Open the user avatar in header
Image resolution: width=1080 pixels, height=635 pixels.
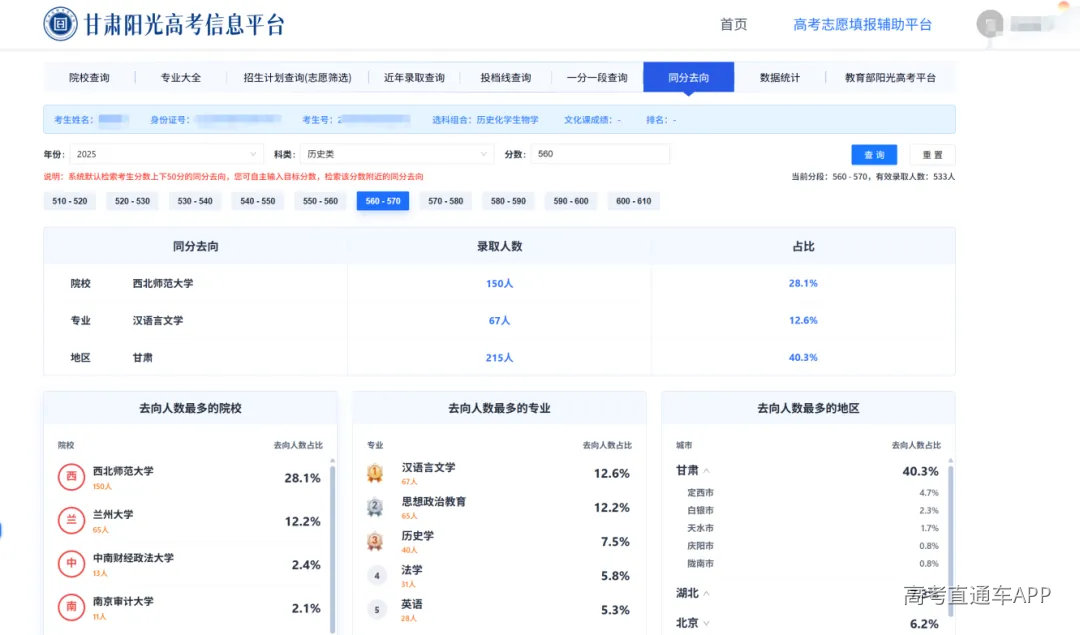990,24
